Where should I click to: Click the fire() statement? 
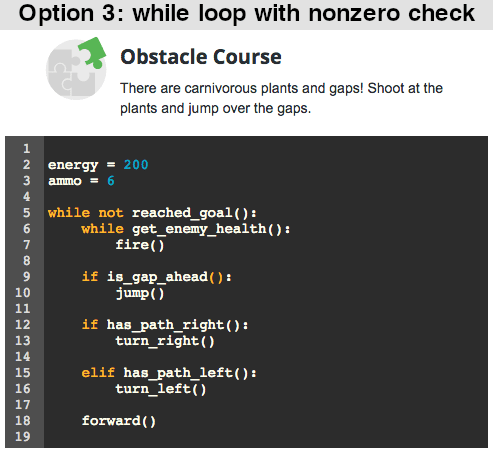coord(140,245)
